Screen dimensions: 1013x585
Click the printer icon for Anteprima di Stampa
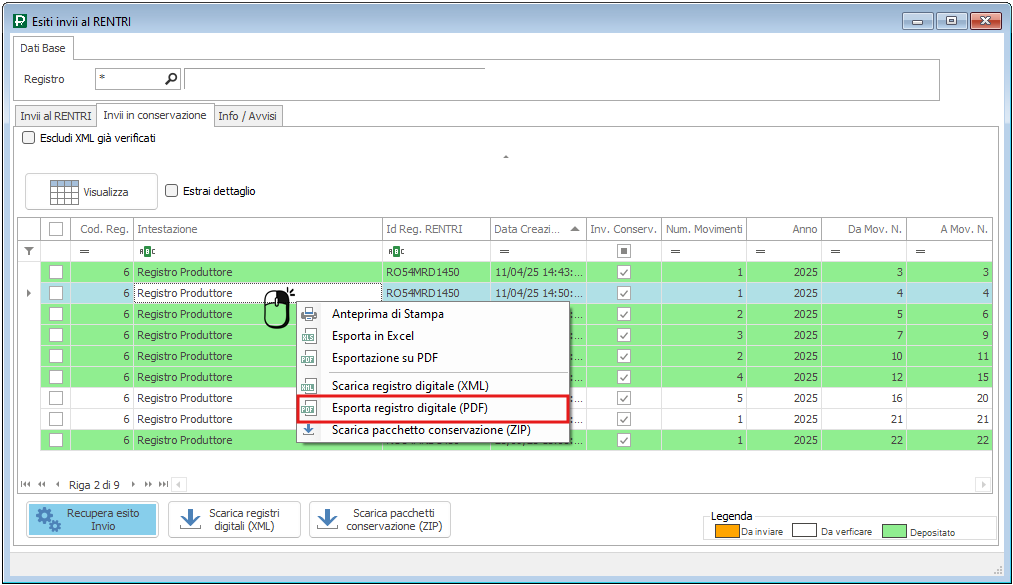pos(310,314)
